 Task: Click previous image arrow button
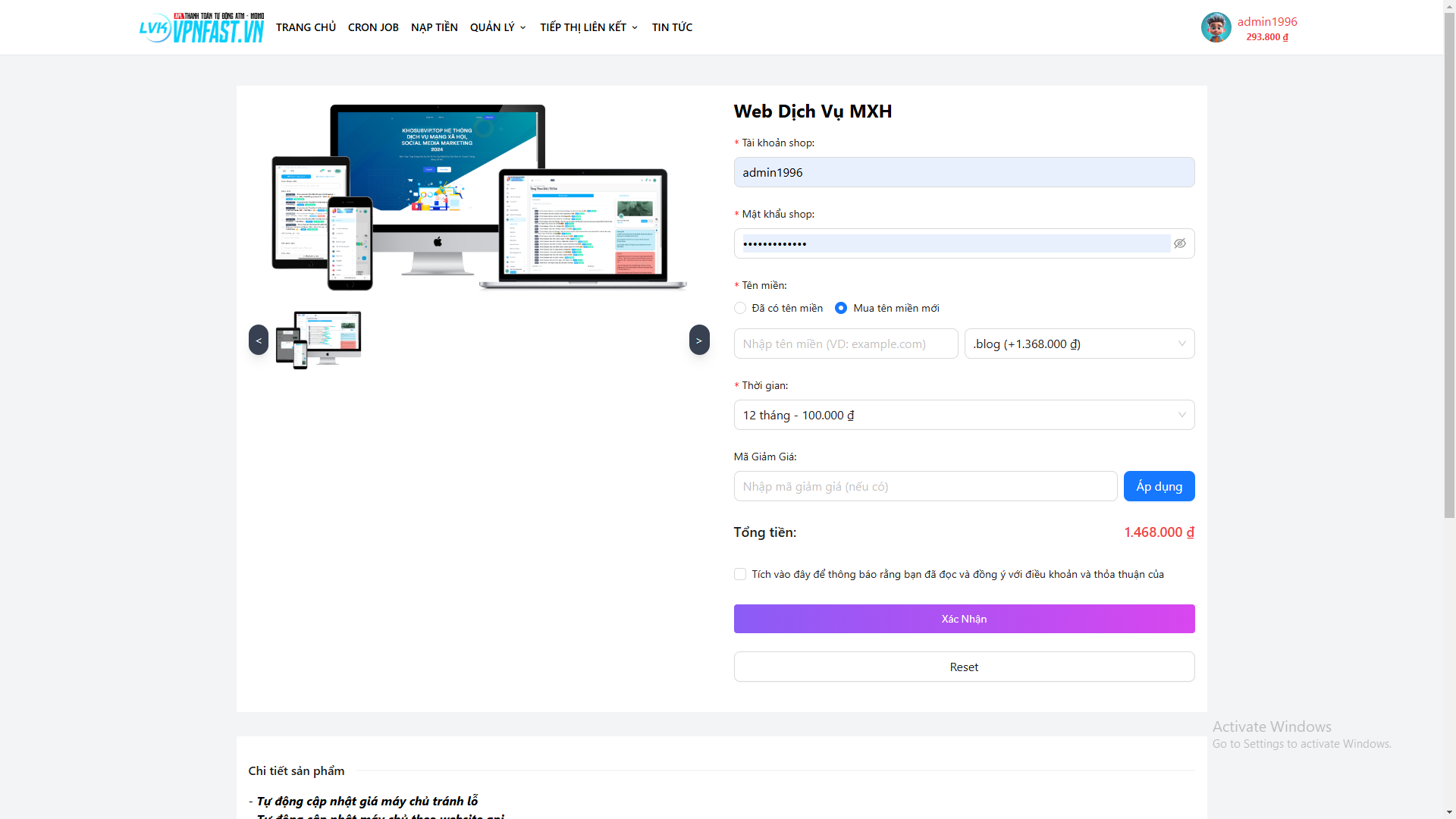[259, 340]
